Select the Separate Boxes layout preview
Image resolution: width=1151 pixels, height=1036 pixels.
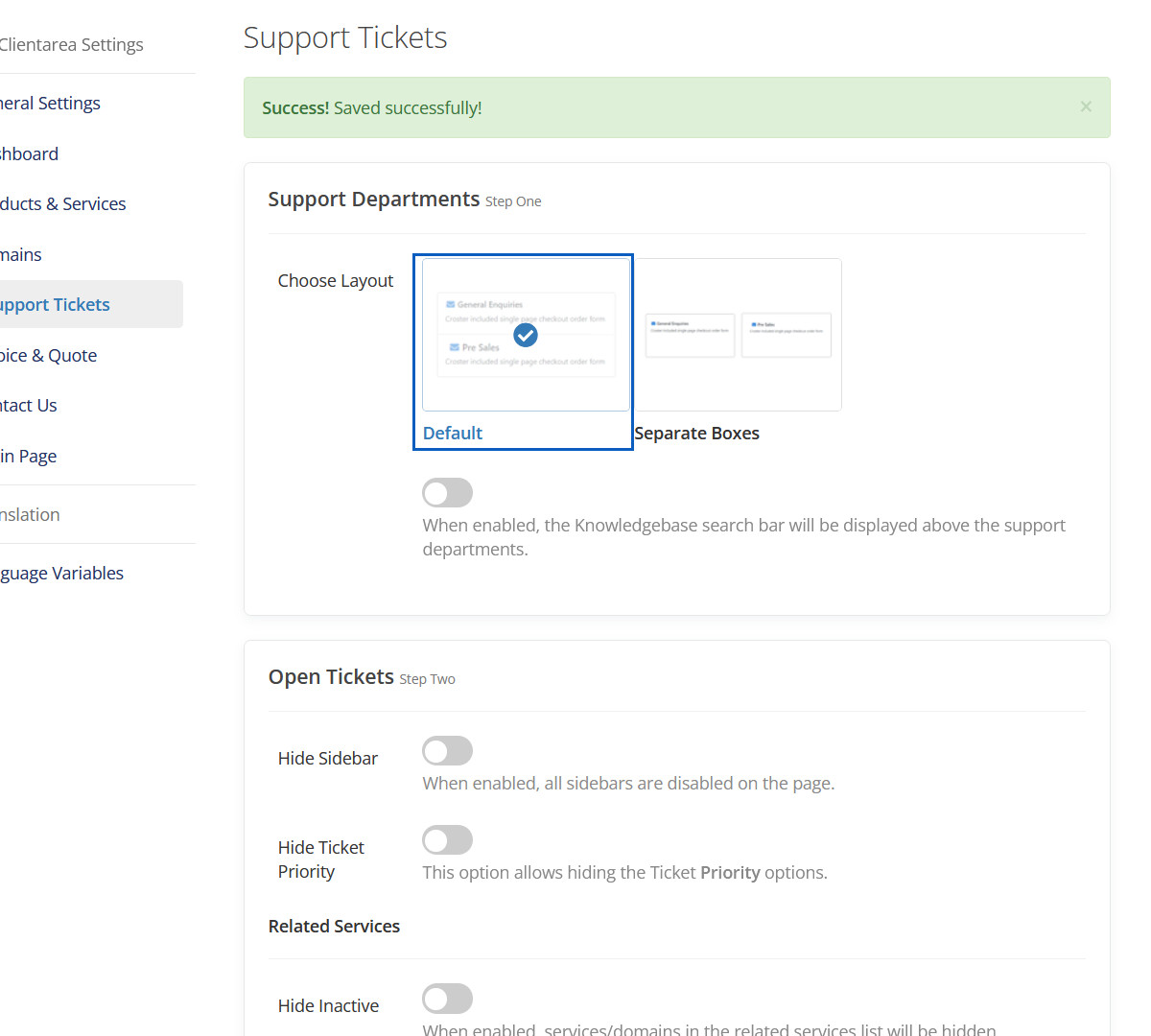coord(738,335)
